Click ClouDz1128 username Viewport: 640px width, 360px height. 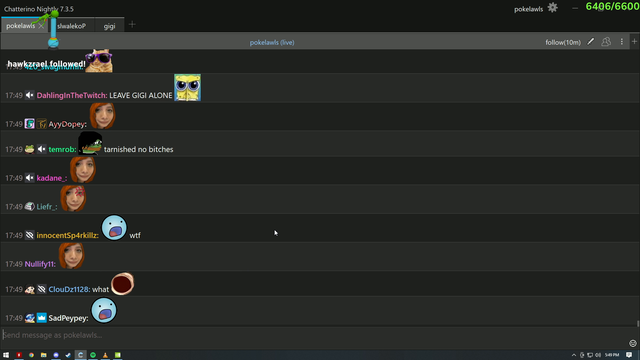coord(69,289)
